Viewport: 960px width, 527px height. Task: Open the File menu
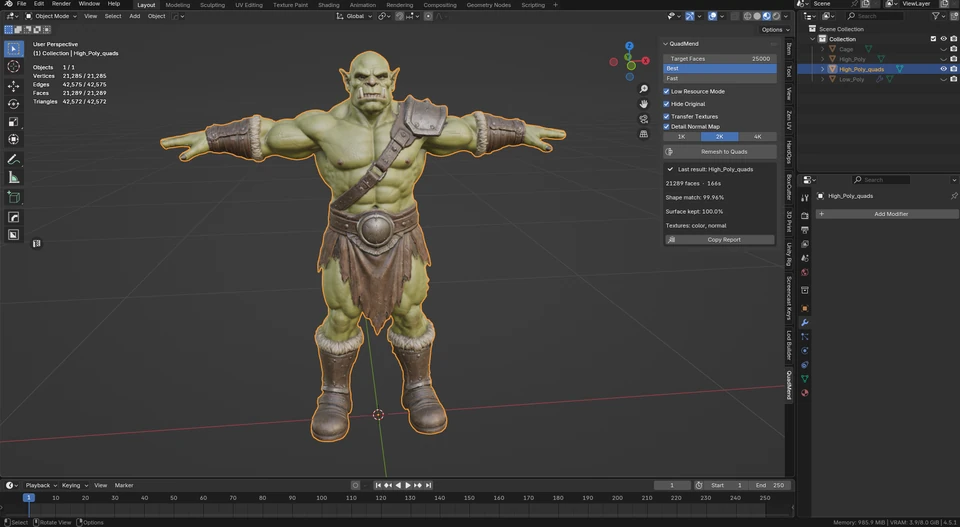[21, 4]
